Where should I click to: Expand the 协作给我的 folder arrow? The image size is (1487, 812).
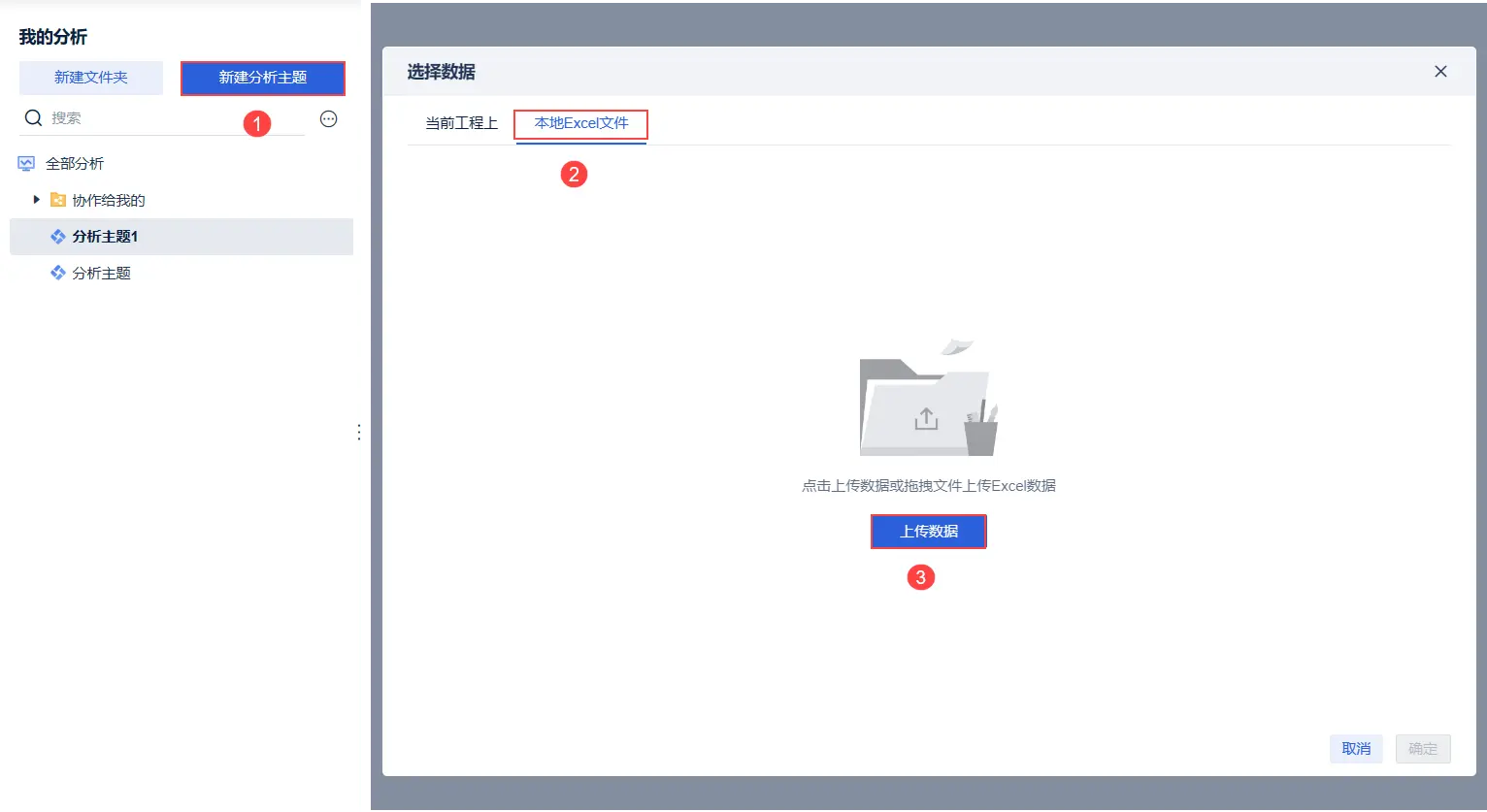(37, 200)
